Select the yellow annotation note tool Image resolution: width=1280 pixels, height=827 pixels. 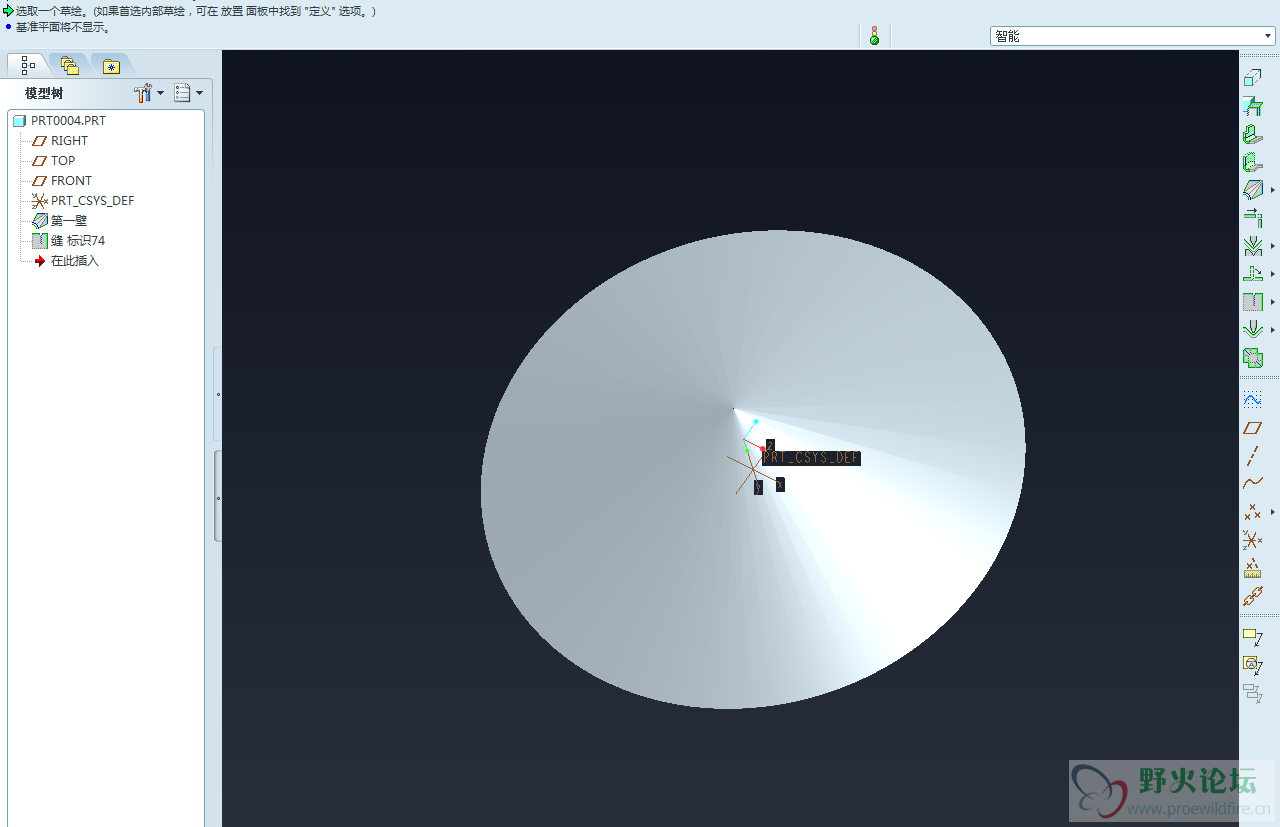click(x=1252, y=636)
